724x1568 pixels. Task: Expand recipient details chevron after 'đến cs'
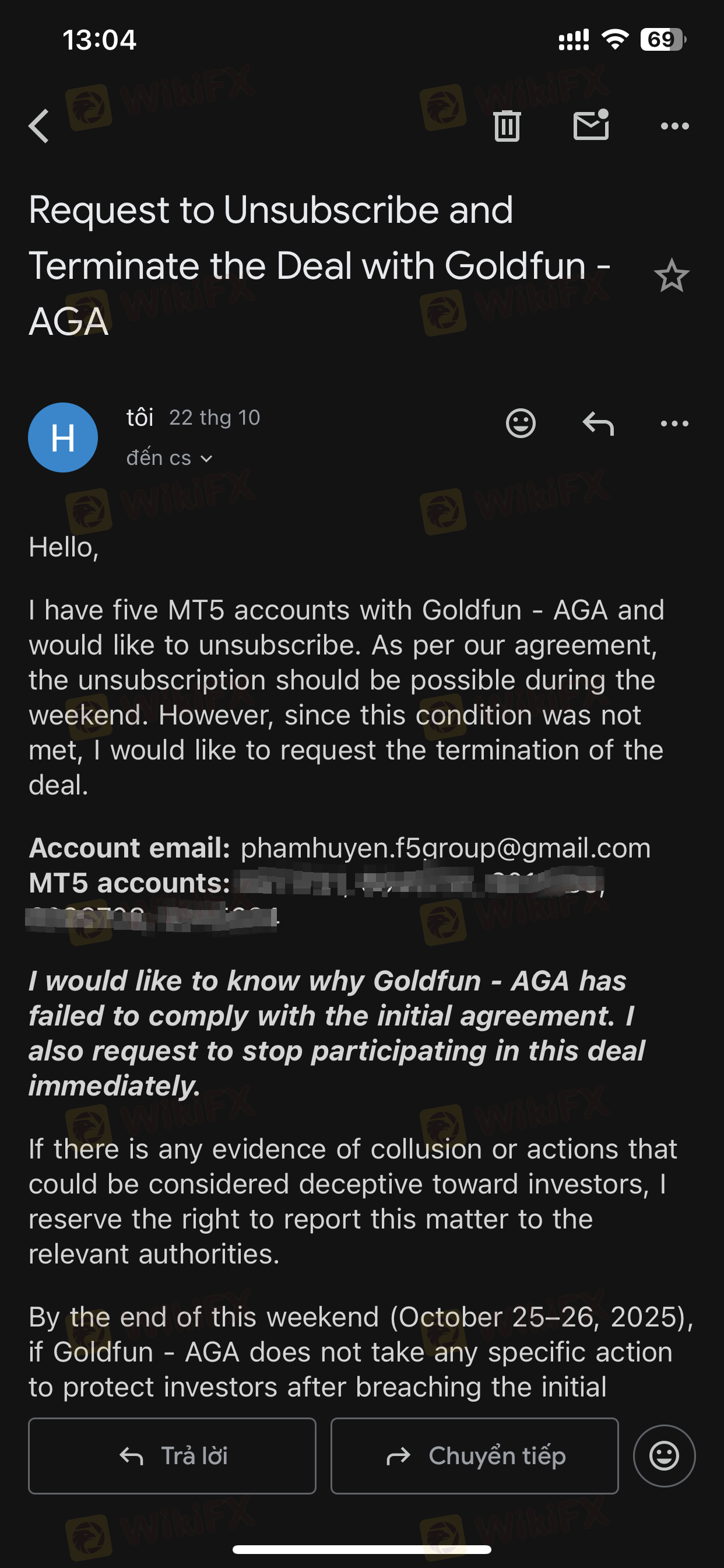(207, 459)
